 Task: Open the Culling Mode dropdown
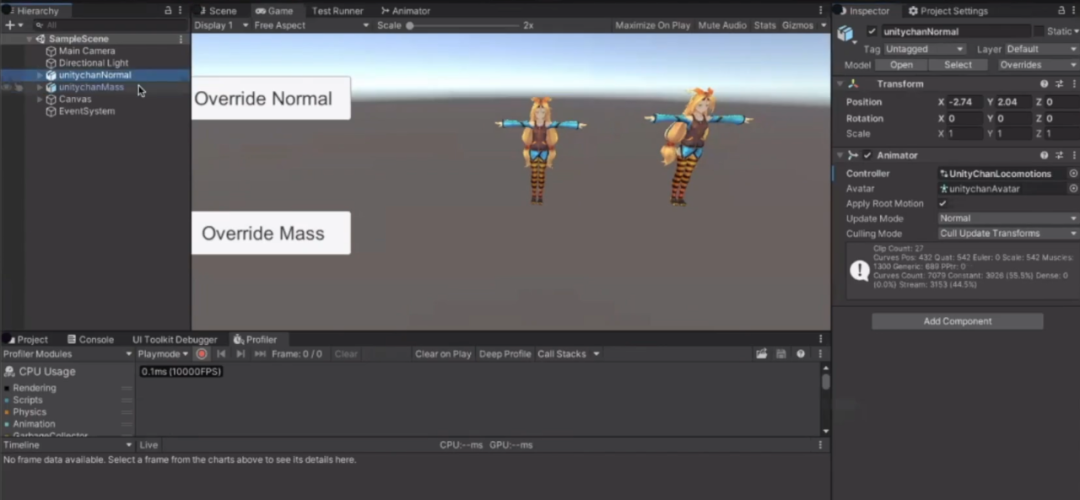pyautogui.click(x=1008, y=233)
